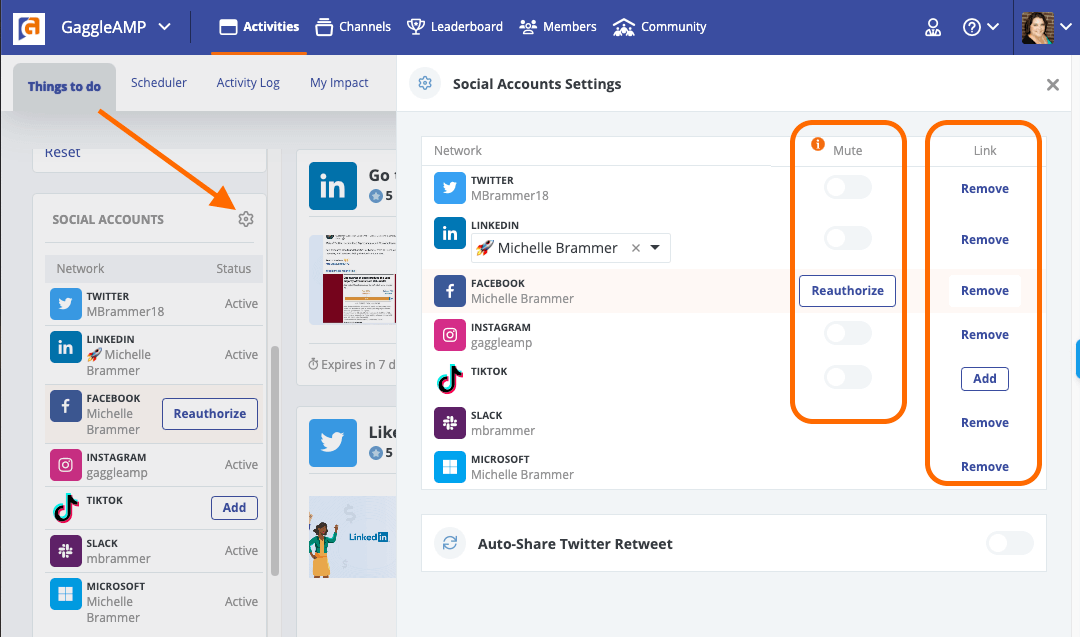Switch to the Activity Log tab

tap(248, 83)
